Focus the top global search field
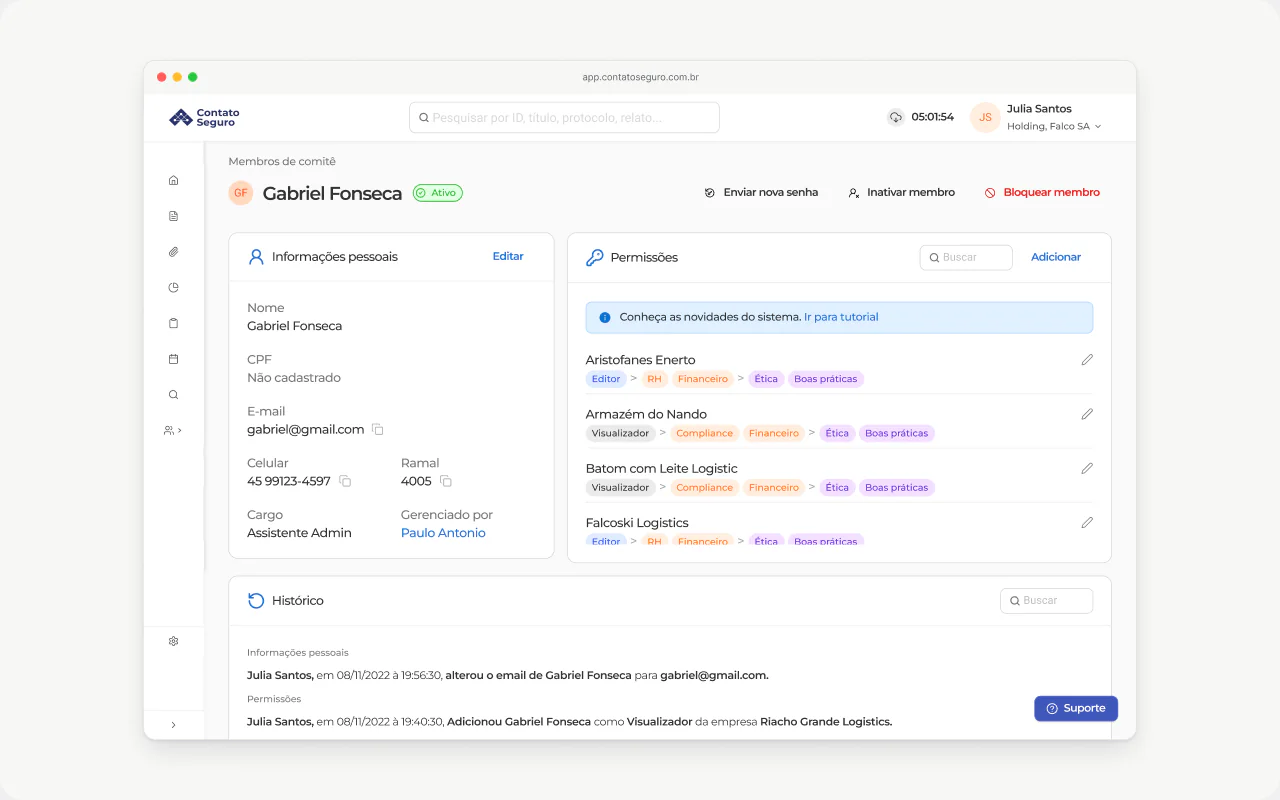 tap(564, 117)
